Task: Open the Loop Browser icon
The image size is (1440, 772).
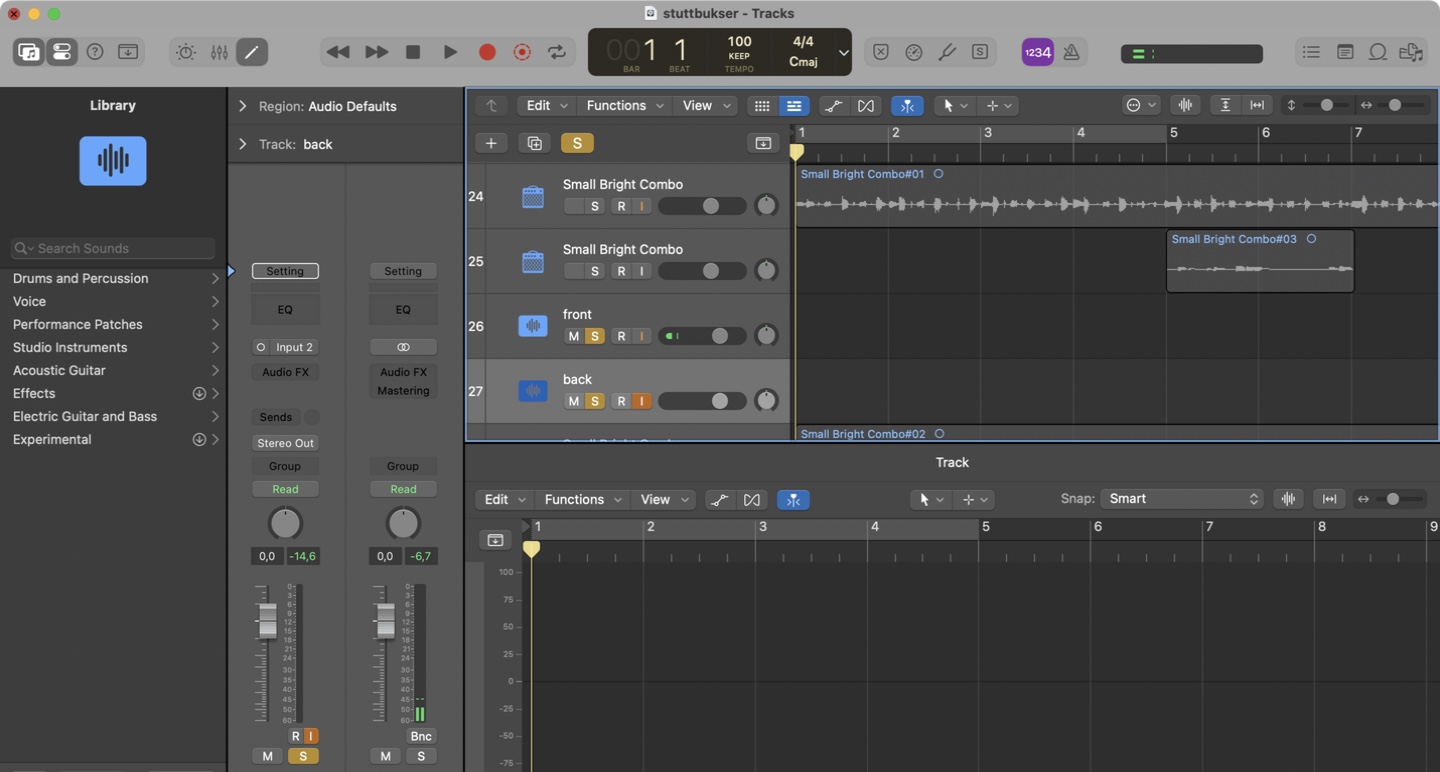Action: point(1377,52)
